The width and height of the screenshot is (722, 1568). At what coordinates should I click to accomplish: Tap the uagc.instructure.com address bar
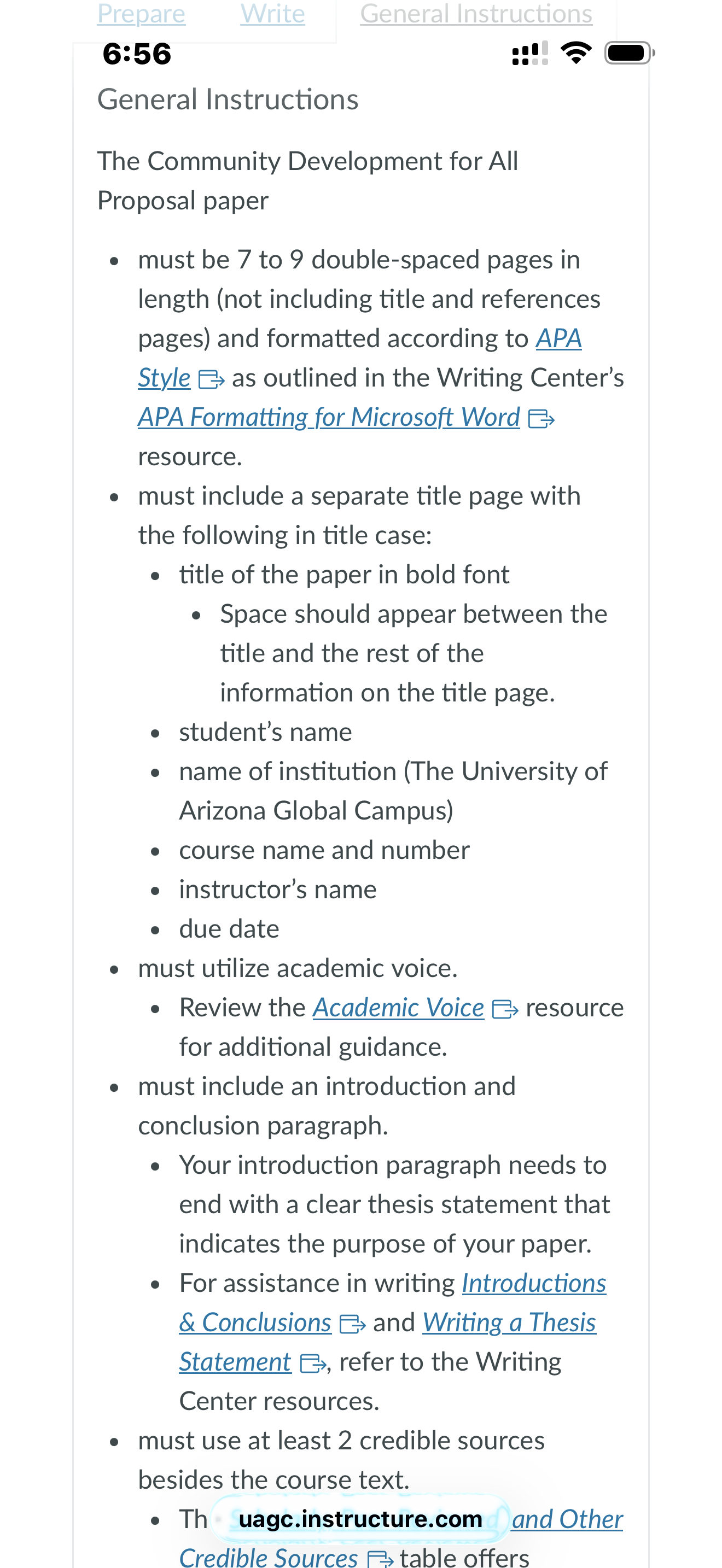click(x=360, y=1519)
